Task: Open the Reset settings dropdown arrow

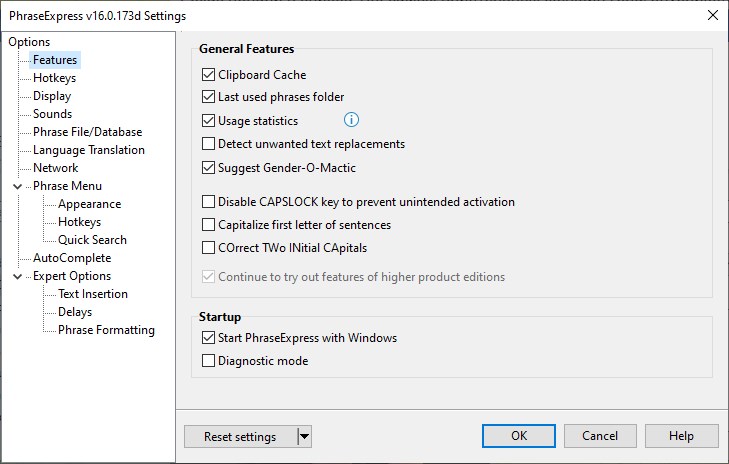Action: click(304, 437)
